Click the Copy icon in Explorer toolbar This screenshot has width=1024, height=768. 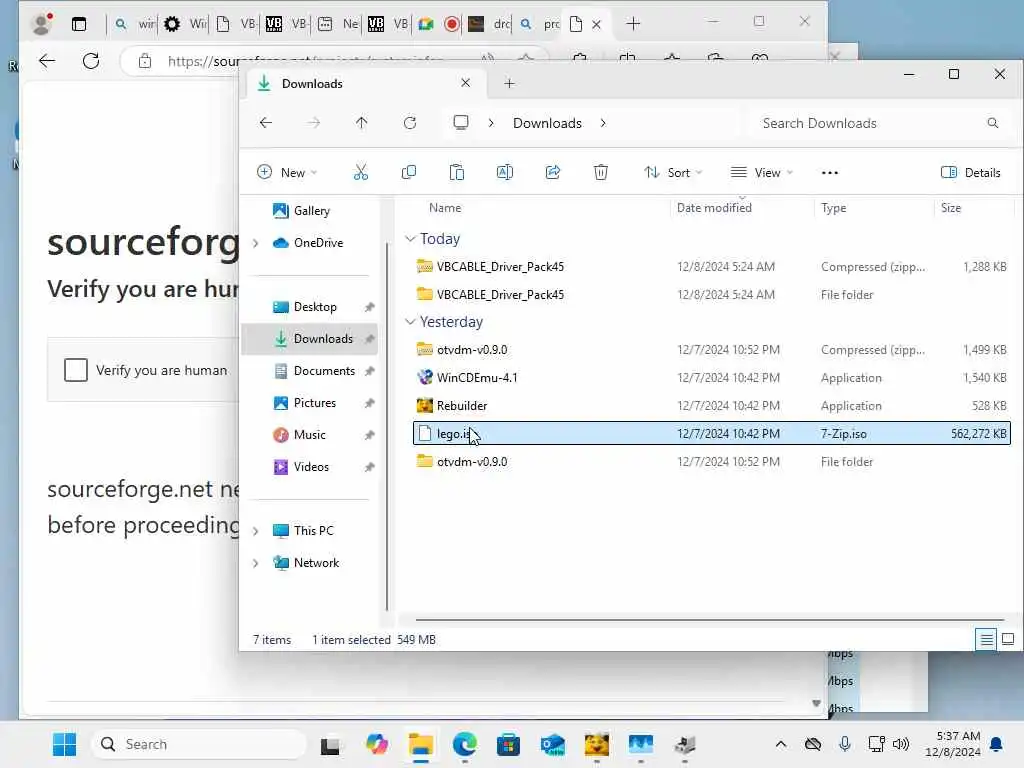pos(409,172)
